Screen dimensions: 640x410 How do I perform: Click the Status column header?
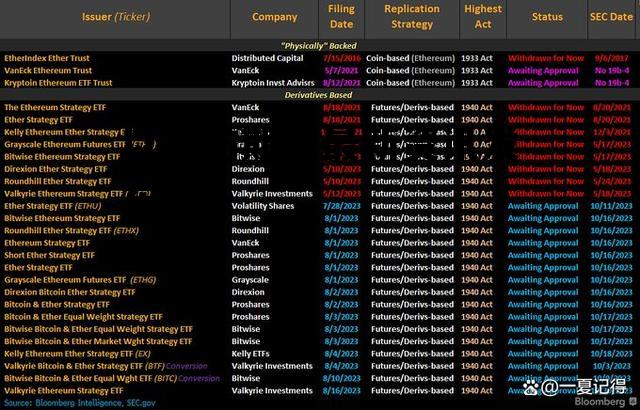547,17
